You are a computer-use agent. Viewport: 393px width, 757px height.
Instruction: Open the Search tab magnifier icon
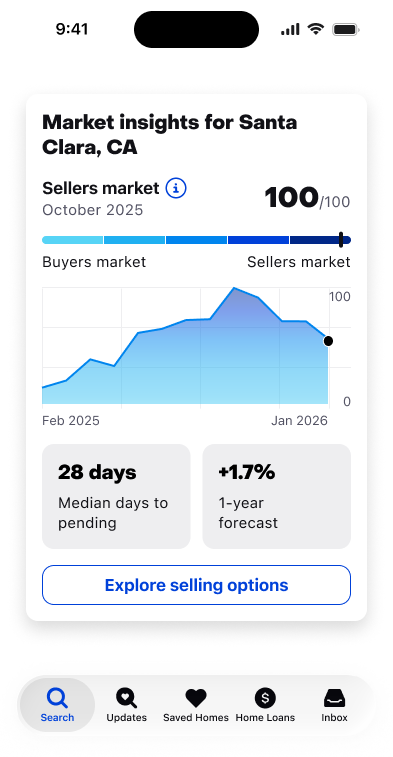(x=57, y=698)
